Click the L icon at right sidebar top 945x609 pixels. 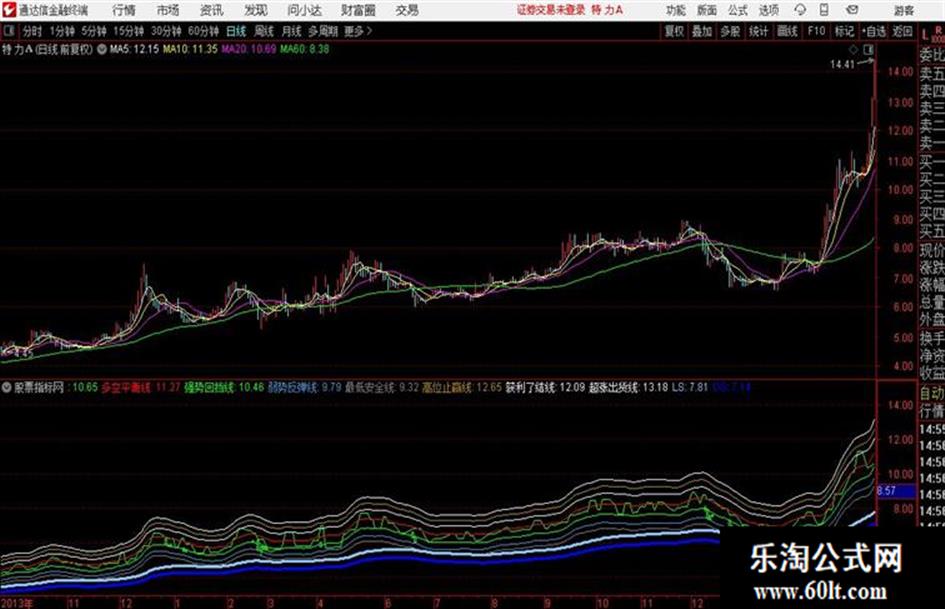tap(925, 35)
